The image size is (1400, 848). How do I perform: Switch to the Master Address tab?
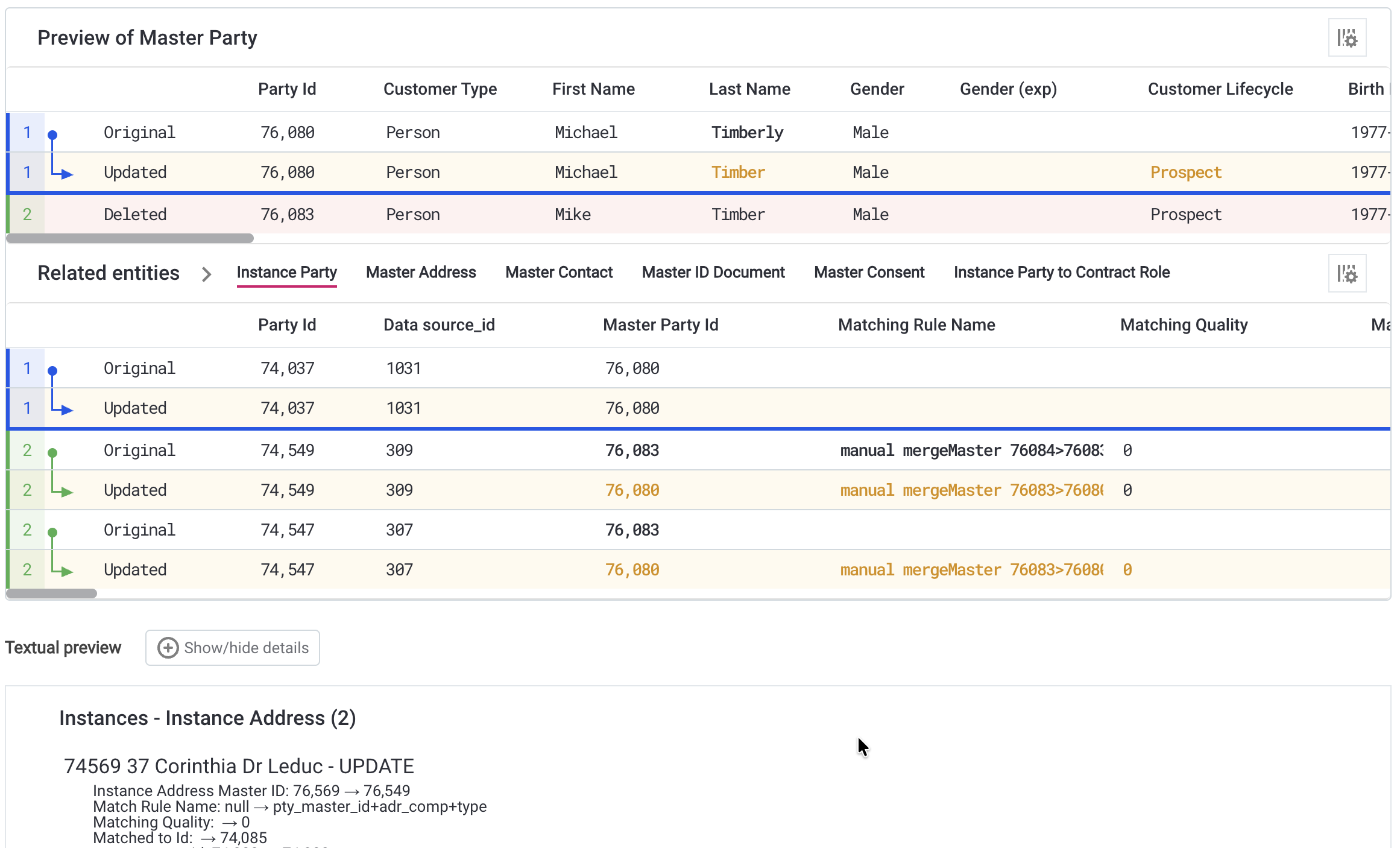click(420, 272)
